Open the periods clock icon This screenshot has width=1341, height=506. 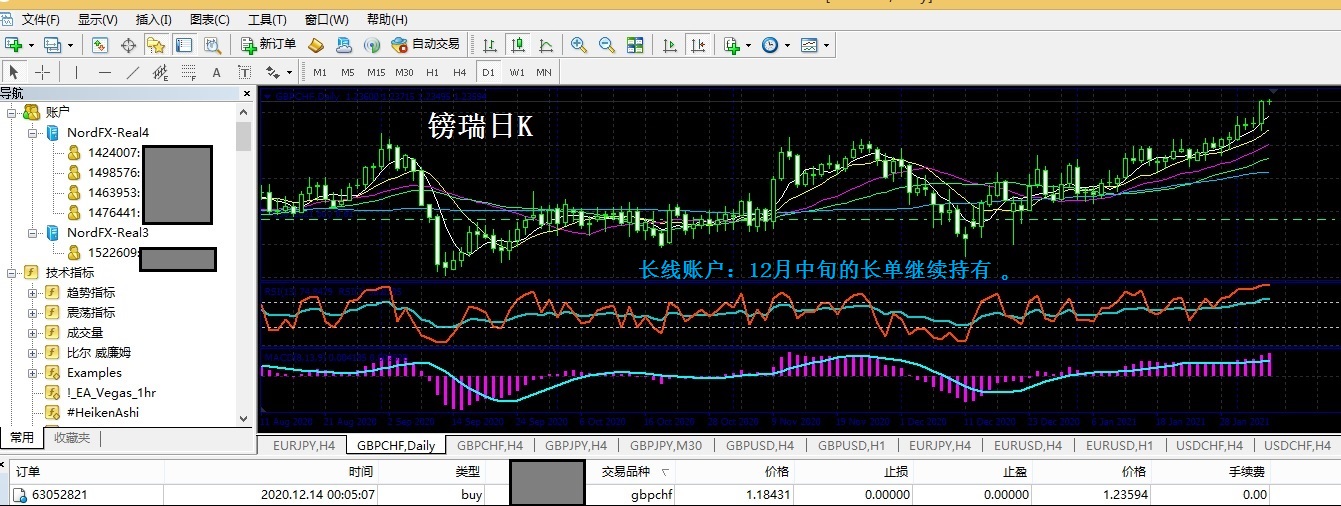click(770, 45)
